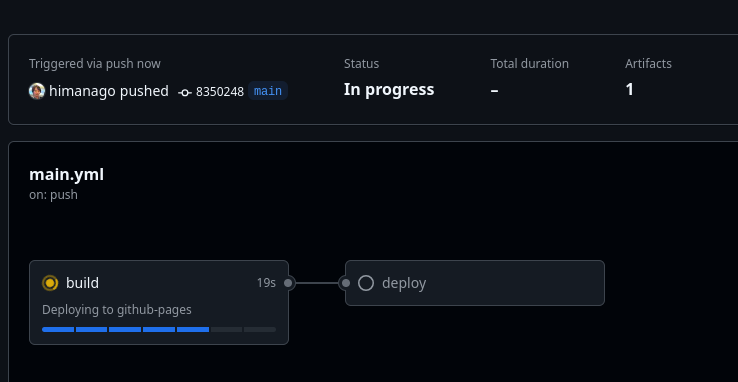
Task: Click the build job's output connector dot
Action: [288, 283]
